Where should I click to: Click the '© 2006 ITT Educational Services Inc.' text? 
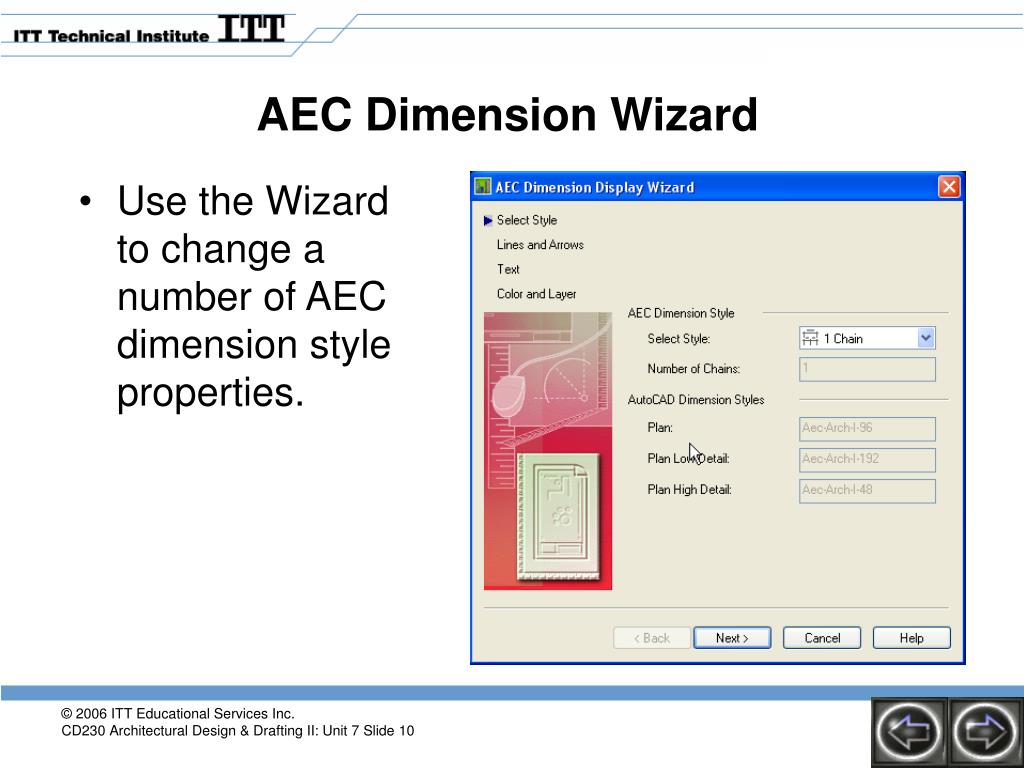click(x=178, y=714)
